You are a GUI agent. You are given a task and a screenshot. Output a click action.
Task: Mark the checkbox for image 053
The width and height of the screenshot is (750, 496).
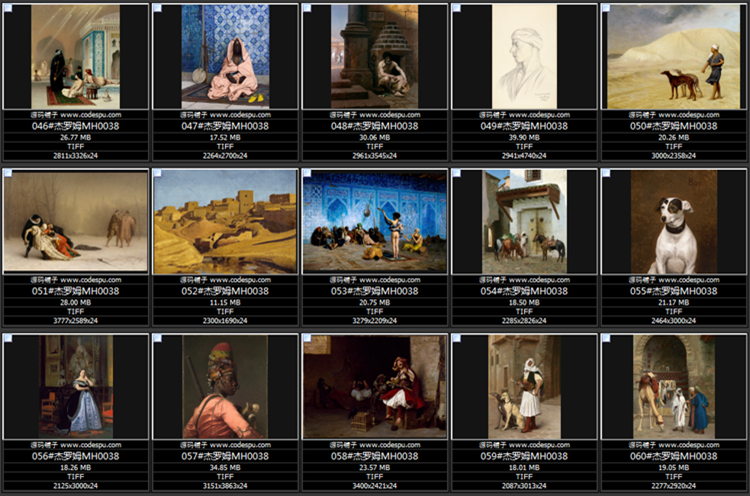tap(307, 173)
